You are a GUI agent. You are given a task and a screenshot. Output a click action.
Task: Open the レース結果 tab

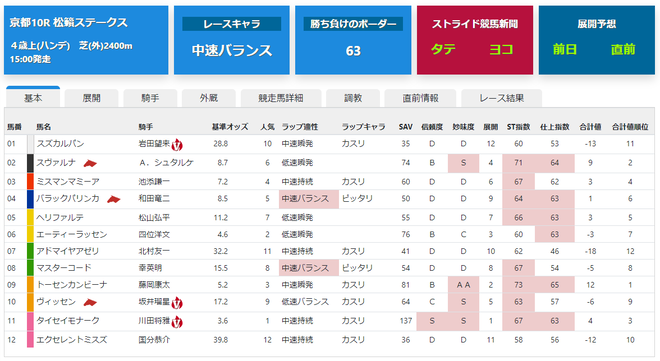501,98
